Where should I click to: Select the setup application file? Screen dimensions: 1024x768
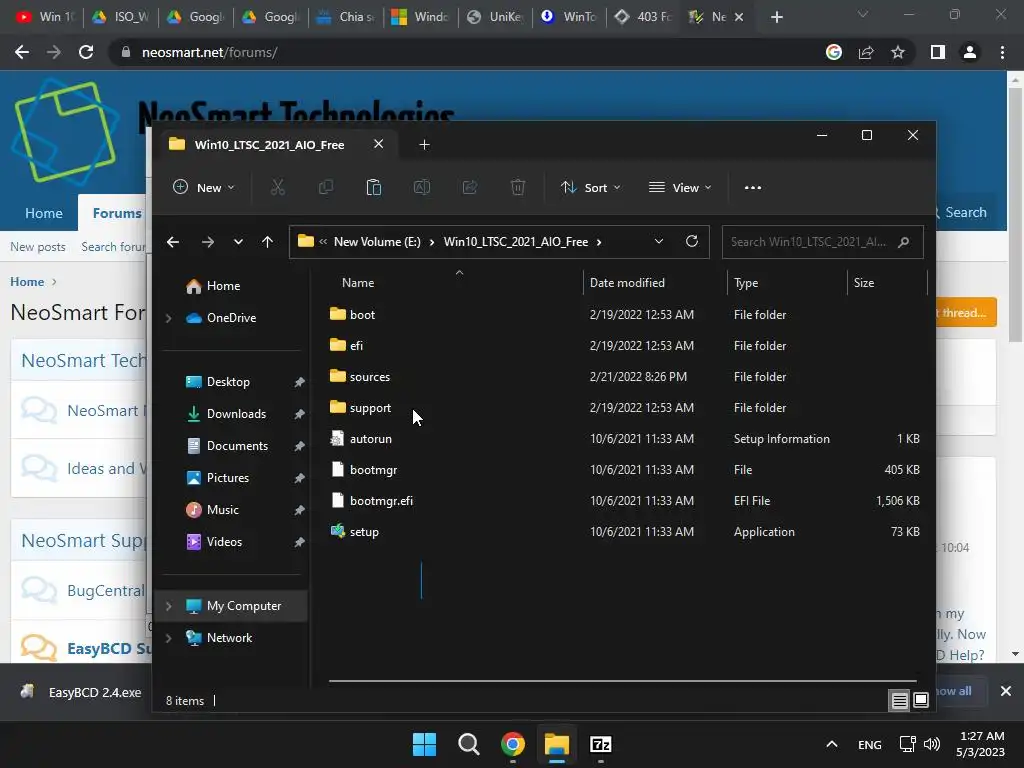(x=364, y=532)
